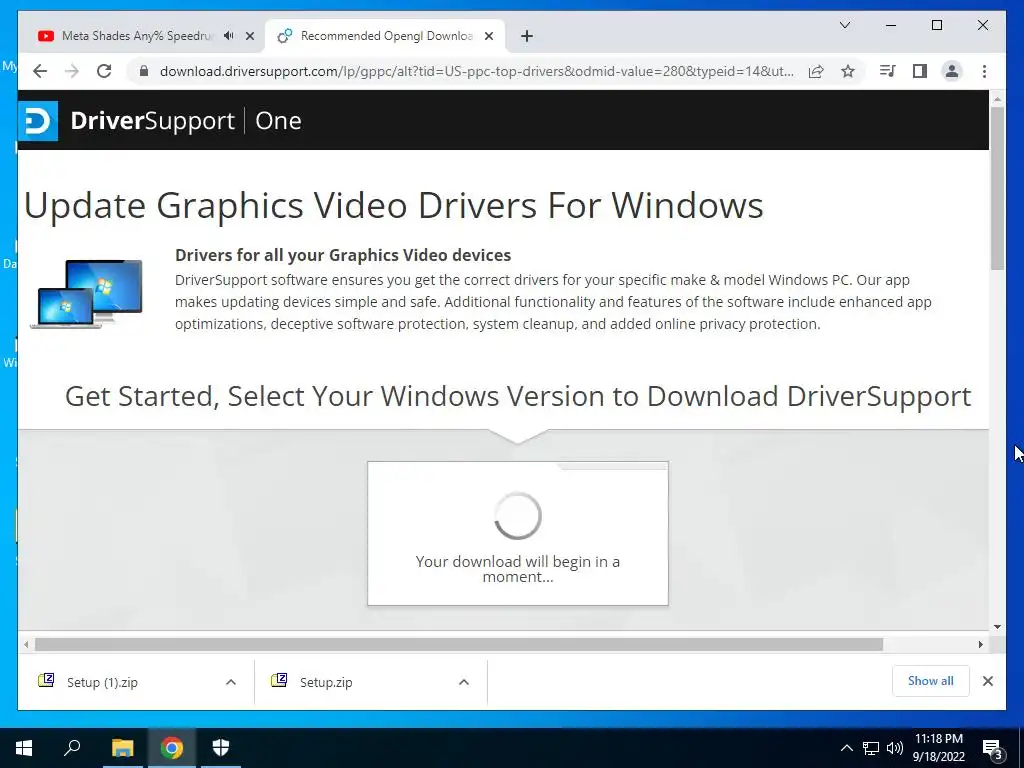Close the Meta Shades Speedrun tab
The image size is (1024, 768).
pyautogui.click(x=249, y=36)
